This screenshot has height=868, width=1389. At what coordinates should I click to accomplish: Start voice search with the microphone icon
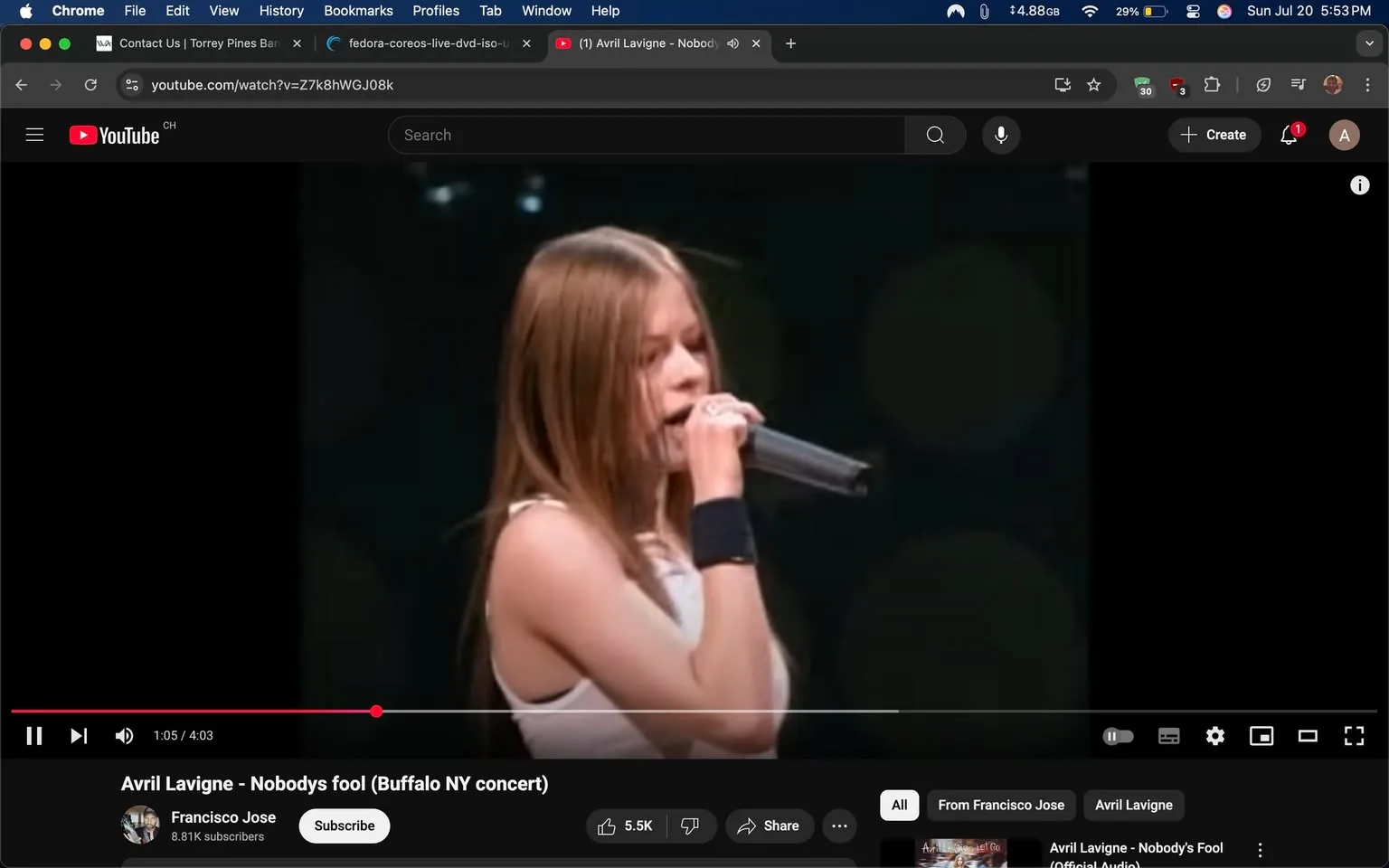pos(1001,135)
